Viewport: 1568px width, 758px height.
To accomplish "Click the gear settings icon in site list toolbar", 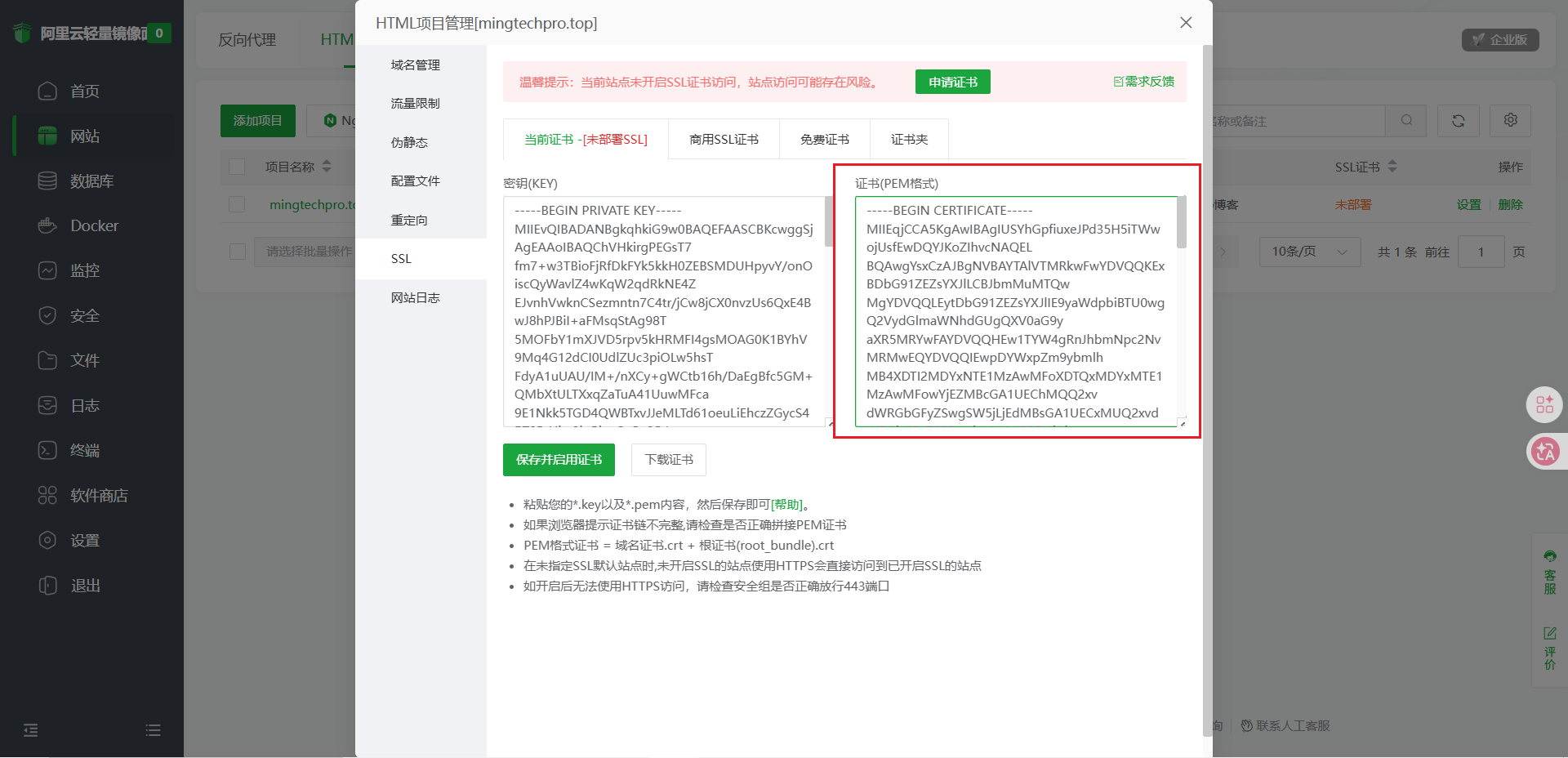I will point(1510,121).
